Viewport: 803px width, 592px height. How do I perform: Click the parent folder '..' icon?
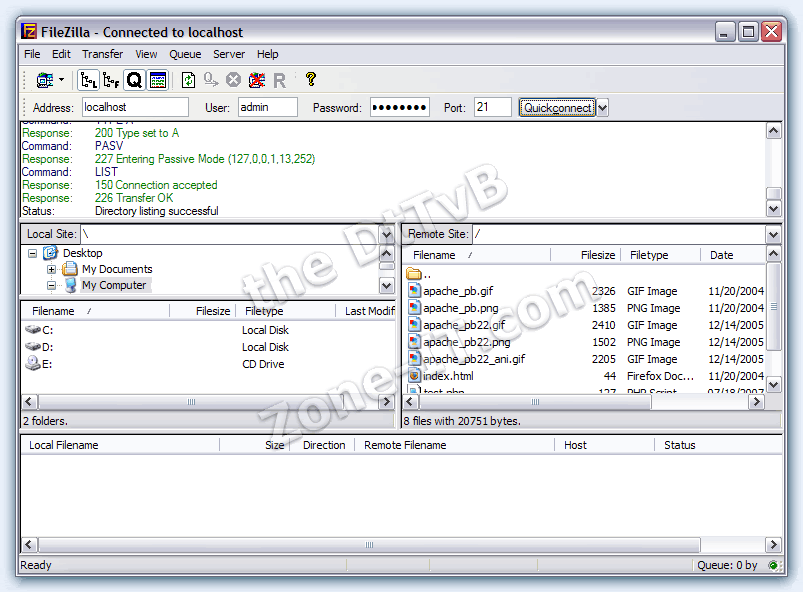[x=414, y=274]
